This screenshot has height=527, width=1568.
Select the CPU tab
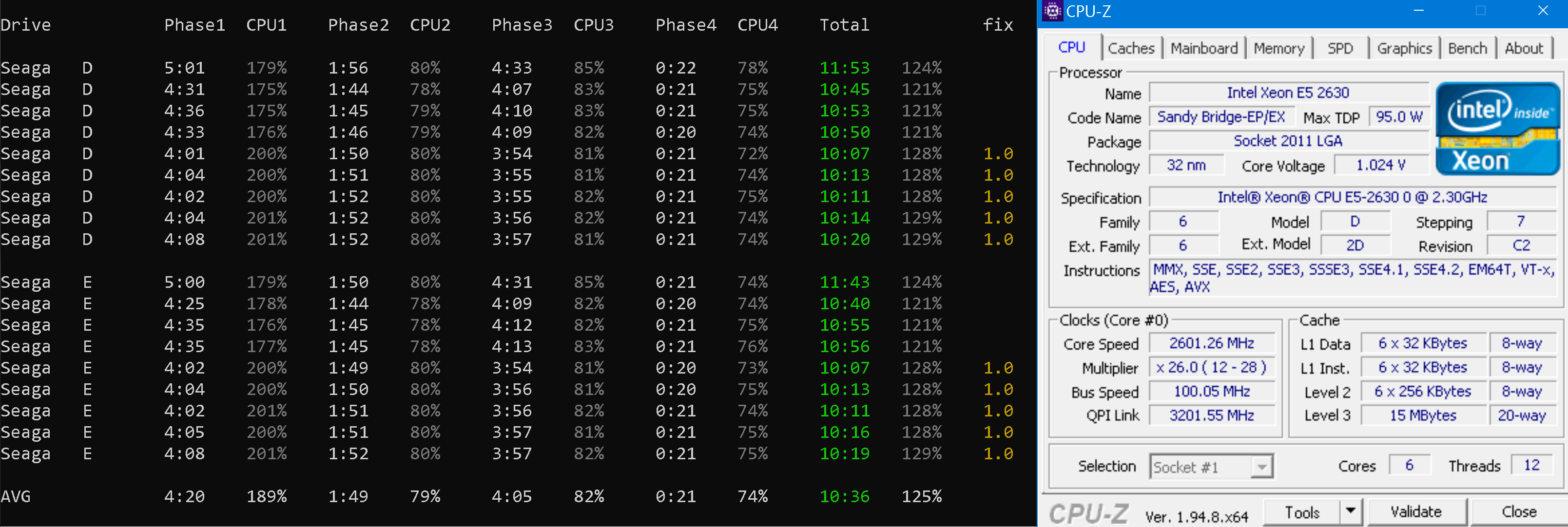pos(1071,47)
